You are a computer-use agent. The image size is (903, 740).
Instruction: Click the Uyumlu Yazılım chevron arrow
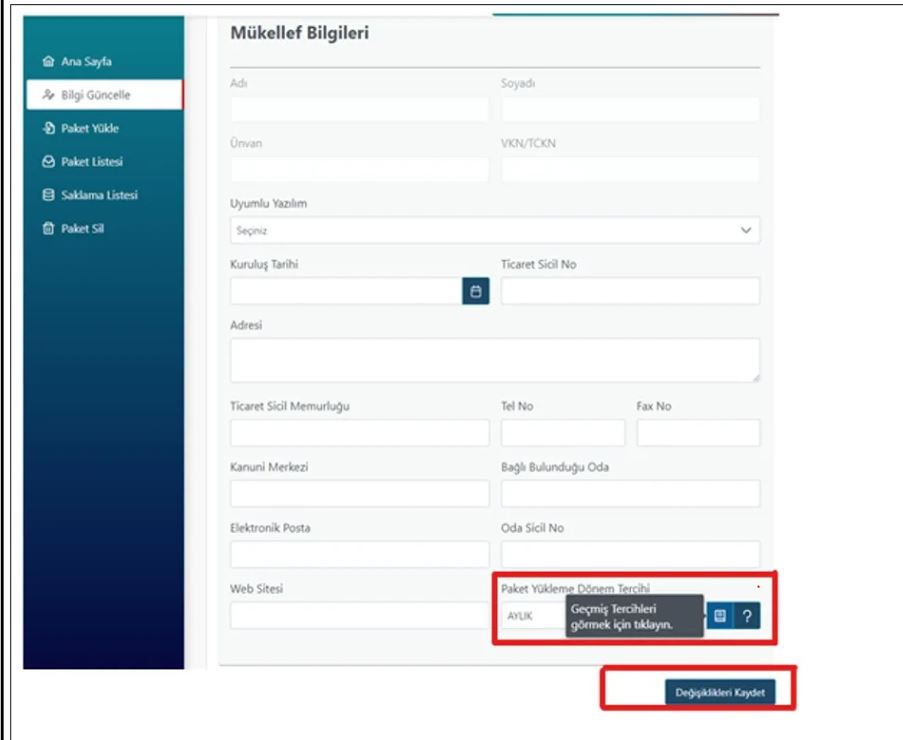[x=745, y=230]
